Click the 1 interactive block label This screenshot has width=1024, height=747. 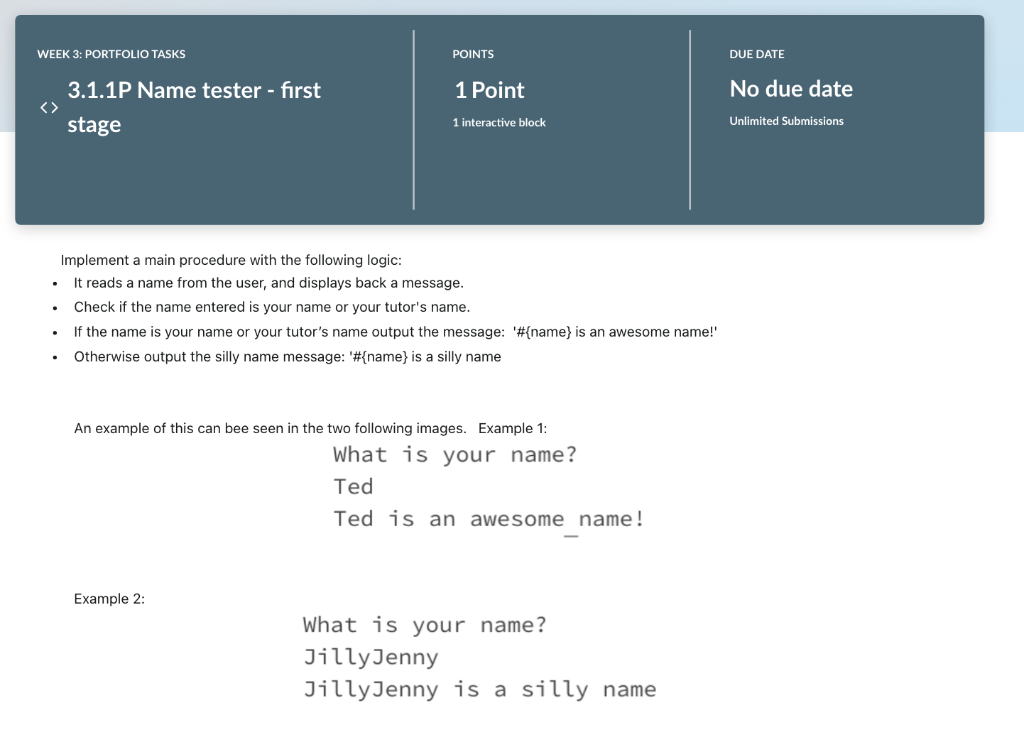(x=499, y=122)
